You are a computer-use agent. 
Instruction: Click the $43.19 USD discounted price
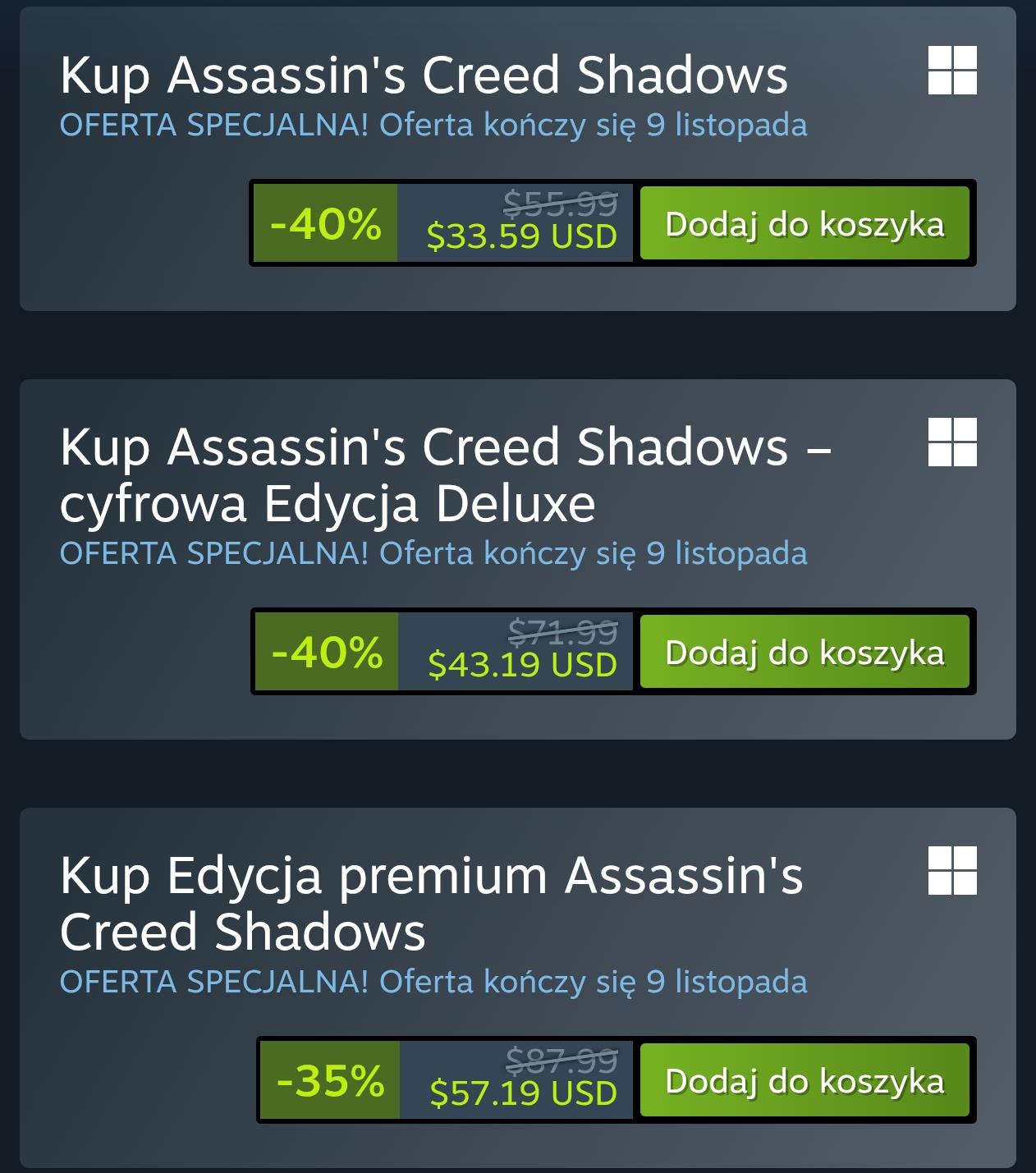point(522,664)
